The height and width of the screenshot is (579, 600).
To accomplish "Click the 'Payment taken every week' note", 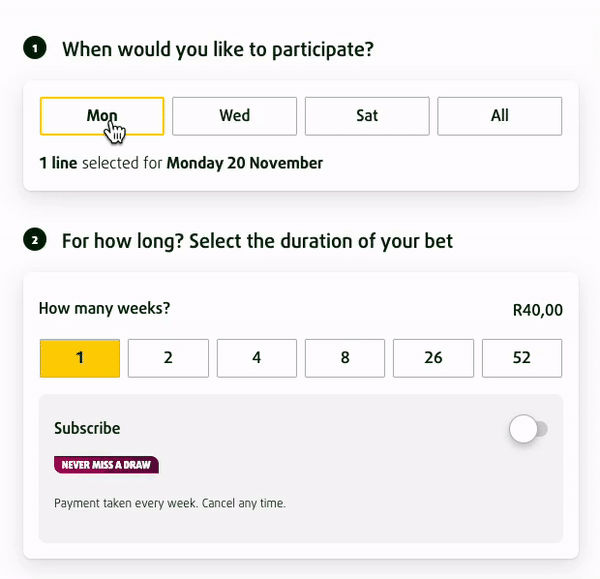I will 169,504.
